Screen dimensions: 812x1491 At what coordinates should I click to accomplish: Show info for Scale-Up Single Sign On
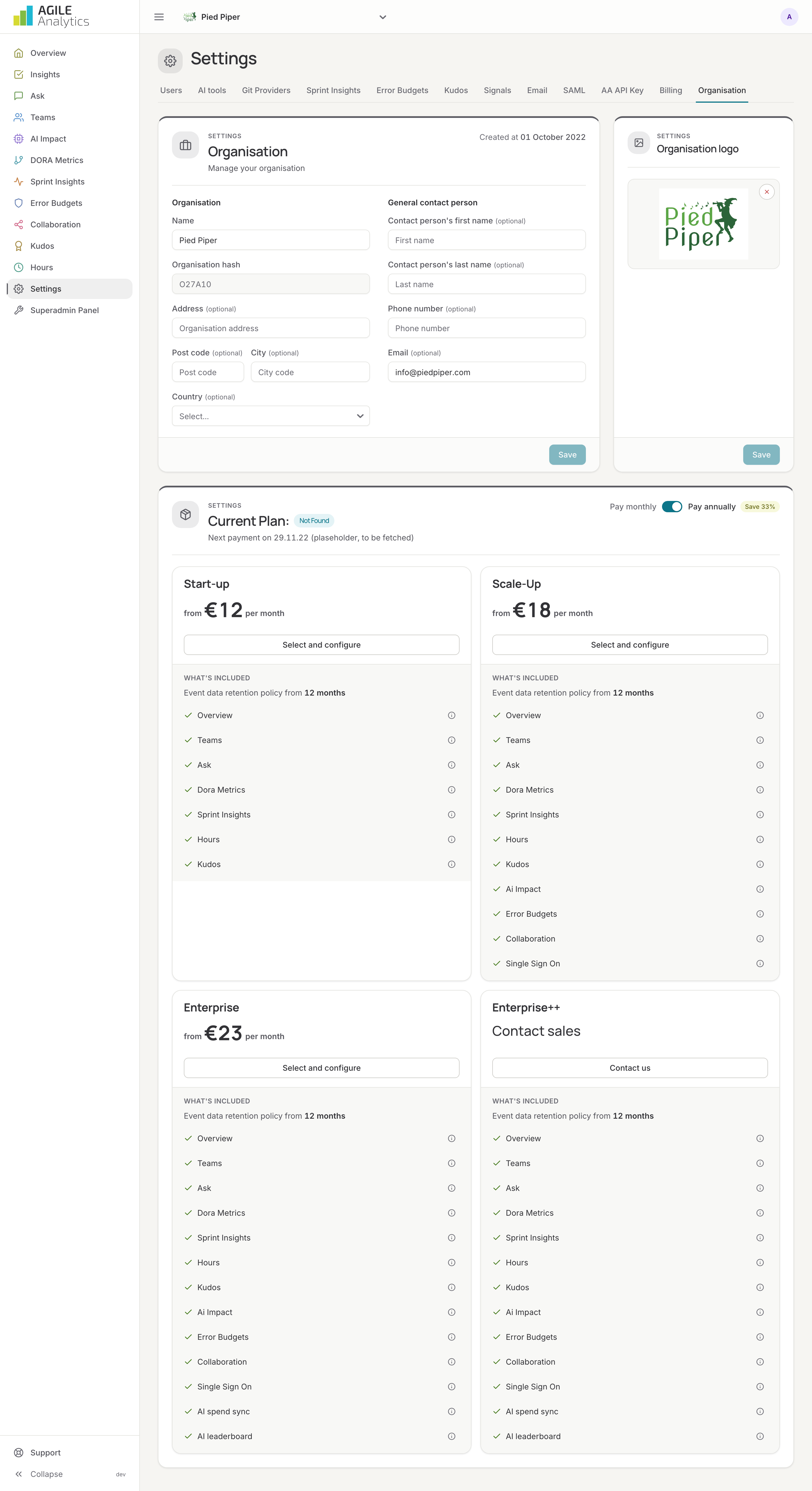click(760, 963)
